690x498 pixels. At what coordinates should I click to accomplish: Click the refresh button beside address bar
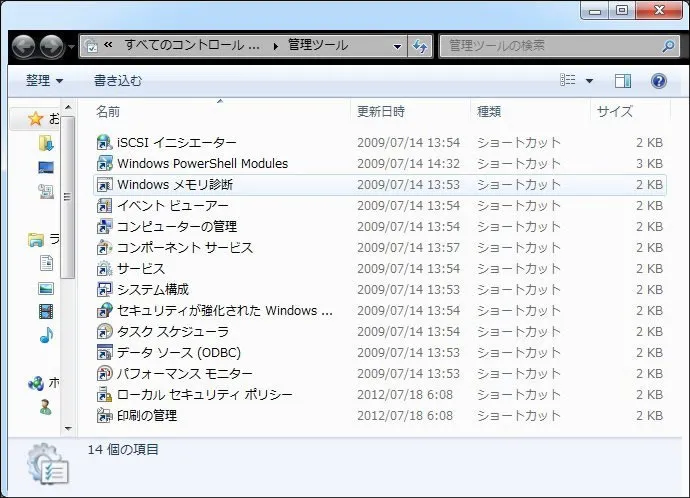[x=420, y=46]
